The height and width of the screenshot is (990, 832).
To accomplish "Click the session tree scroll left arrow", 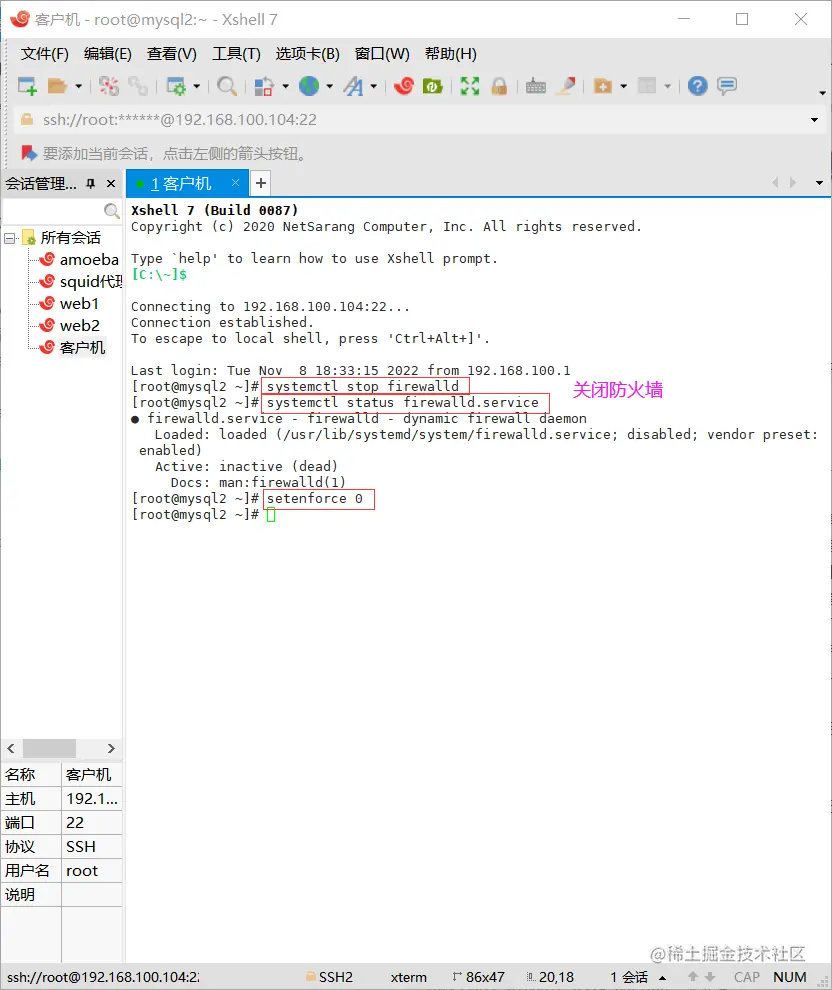I will point(11,748).
